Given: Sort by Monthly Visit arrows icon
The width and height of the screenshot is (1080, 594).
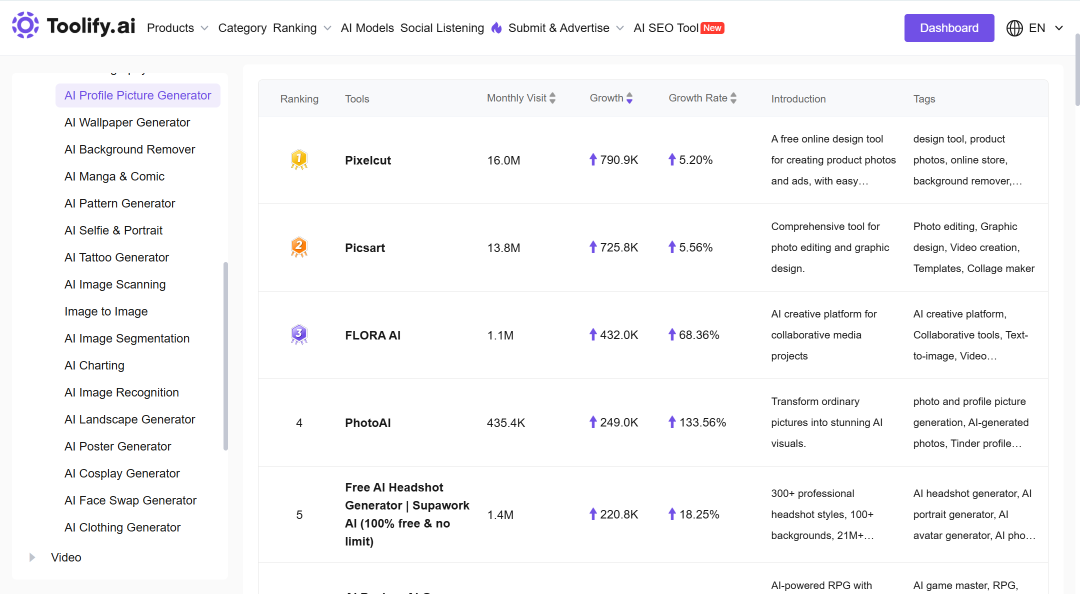Looking at the screenshot, I should (552, 99).
